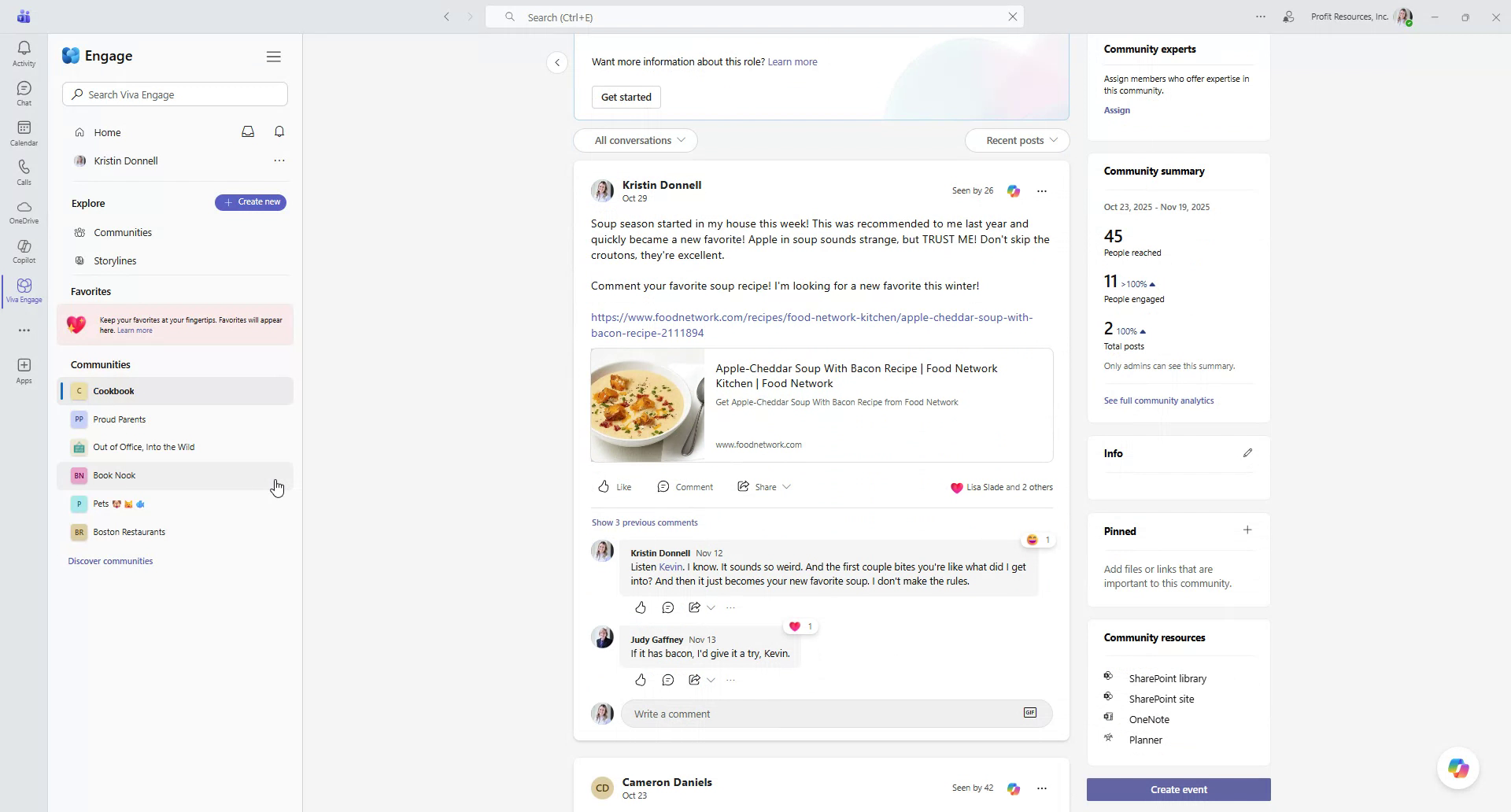Open the Recent posts sort dropdown

tap(1017, 140)
